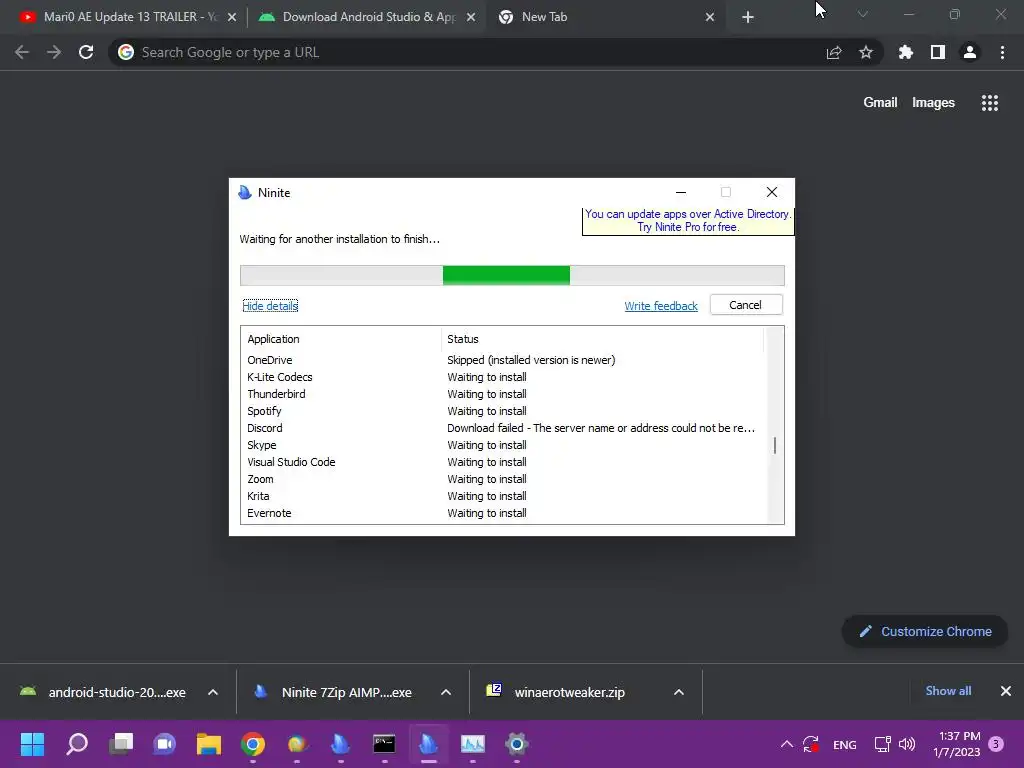Add a new Chrome tab with the plus button

748,17
